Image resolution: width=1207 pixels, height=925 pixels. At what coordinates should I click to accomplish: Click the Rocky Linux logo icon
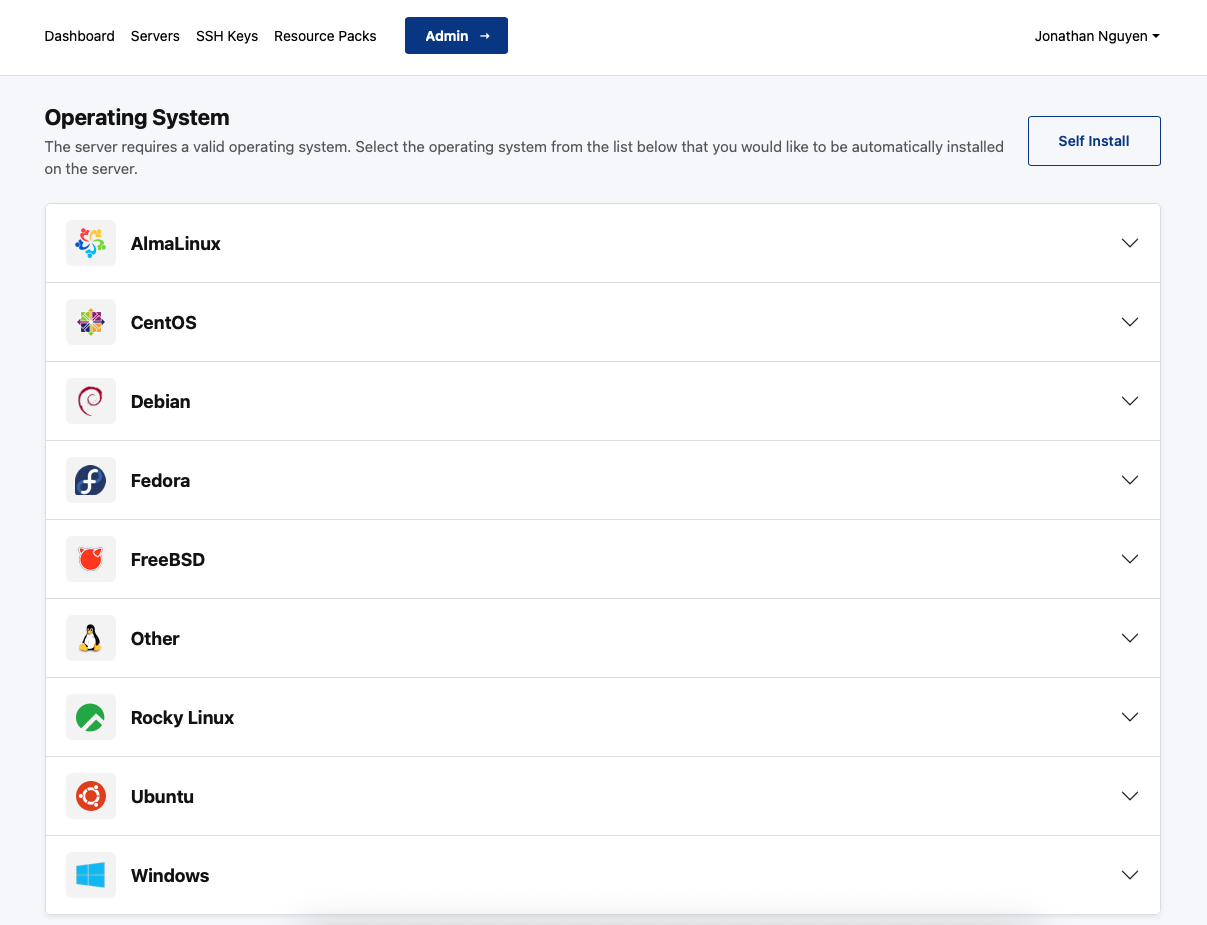point(91,717)
